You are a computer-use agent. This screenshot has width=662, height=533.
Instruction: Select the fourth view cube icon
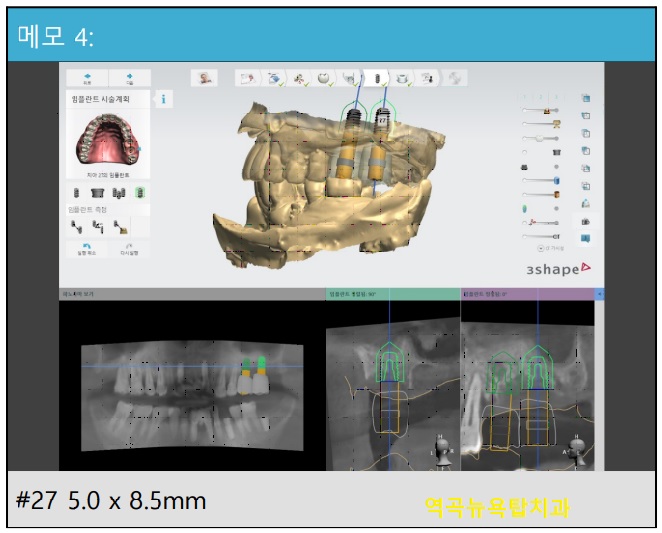pyautogui.click(x=586, y=151)
